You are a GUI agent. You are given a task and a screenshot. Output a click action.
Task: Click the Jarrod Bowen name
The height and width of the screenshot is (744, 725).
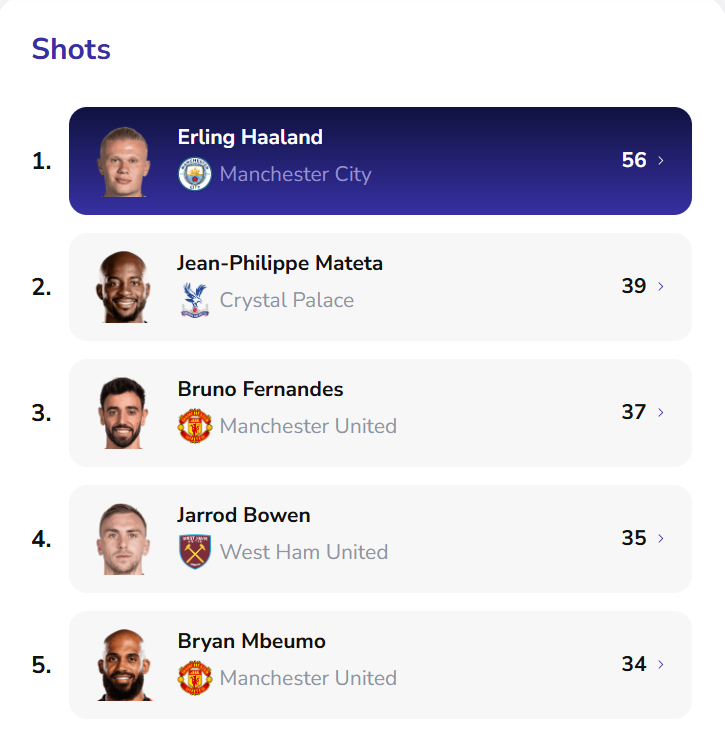[x=244, y=515]
